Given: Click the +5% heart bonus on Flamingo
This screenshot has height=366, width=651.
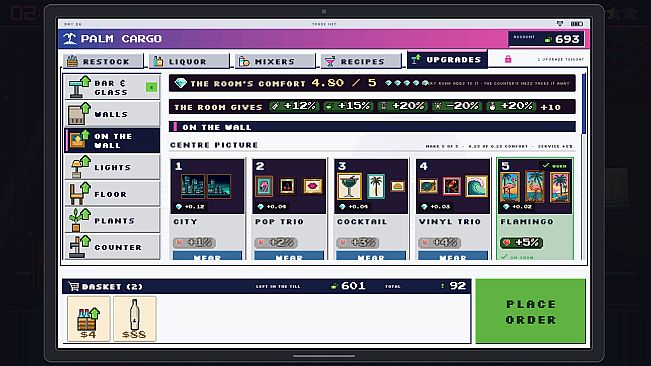Looking at the screenshot, I should [x=522, y=242].
